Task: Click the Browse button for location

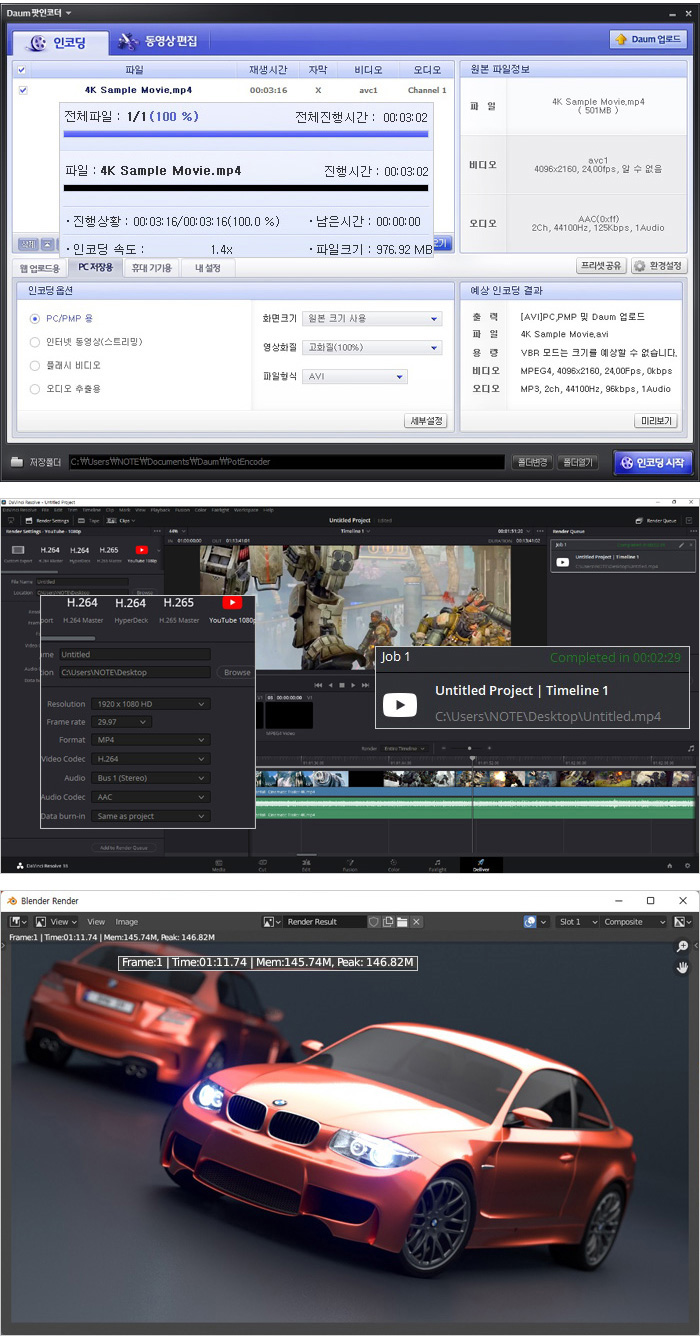Action: click(x=237, y=672)
